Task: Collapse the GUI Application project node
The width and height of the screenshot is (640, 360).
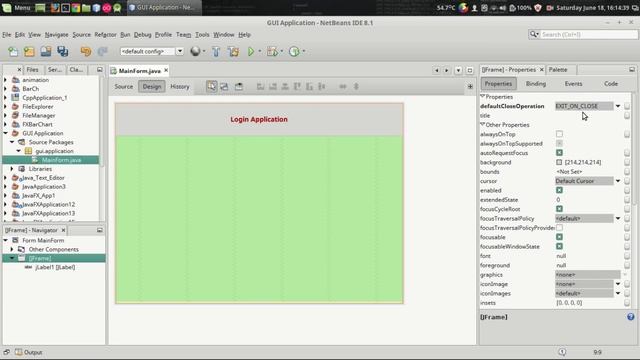Action: pyautogui.click(x=6, y=133)
